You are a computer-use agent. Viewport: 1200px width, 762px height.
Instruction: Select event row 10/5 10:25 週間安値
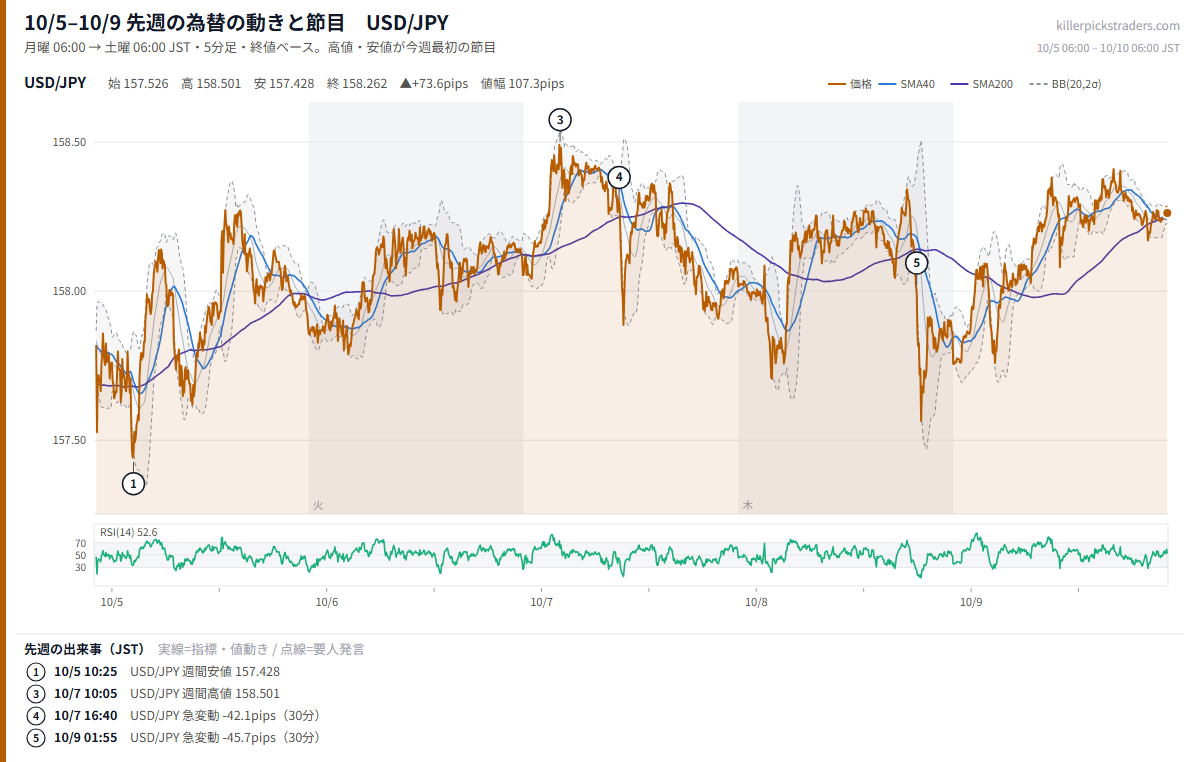[x=154, y=672]
